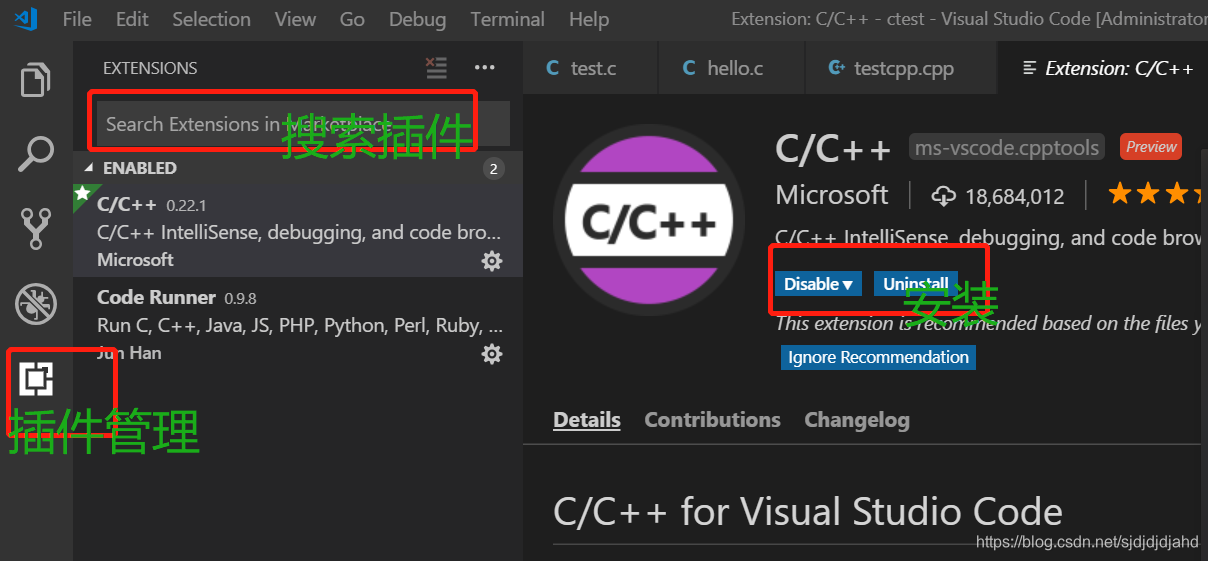The height and width of the screenshot is (561, 1208).
Task: Open manage gear for Code Runner extension
Action: pyautogui.click(x=492, y=354)
